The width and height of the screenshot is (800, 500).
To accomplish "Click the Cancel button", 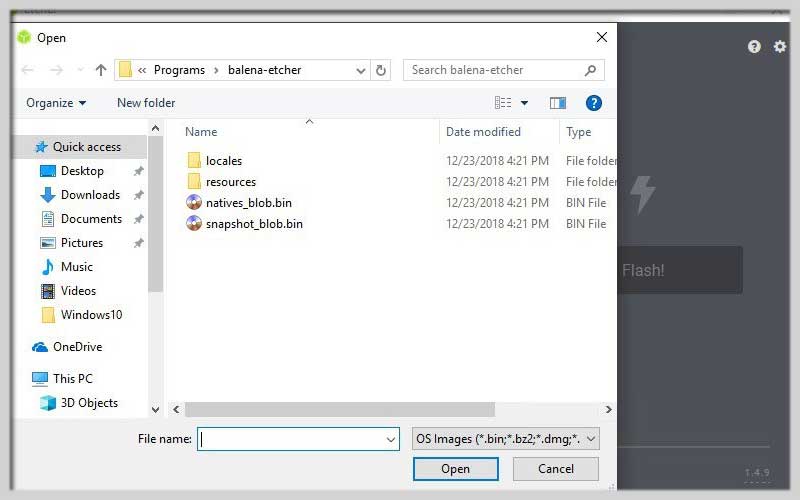I will tap(556, 469).
